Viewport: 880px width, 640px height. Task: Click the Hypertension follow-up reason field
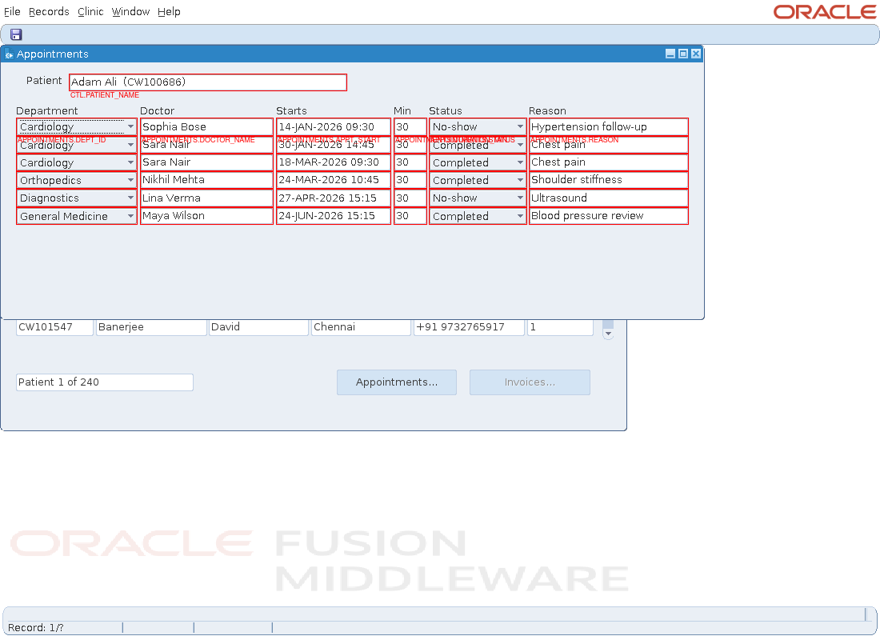coord(608,127)
